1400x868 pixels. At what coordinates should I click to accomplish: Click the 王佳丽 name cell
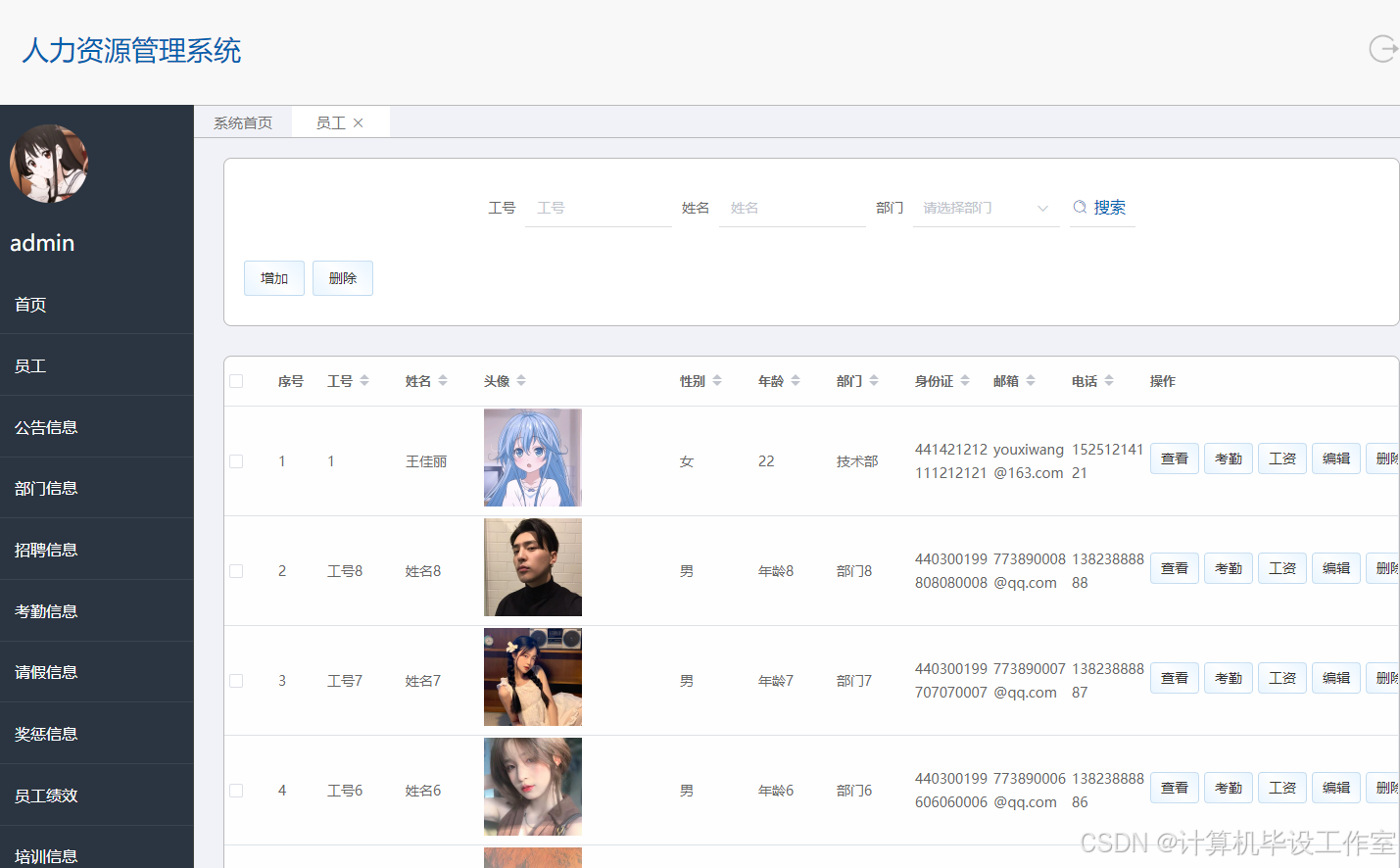click(426, 461)
